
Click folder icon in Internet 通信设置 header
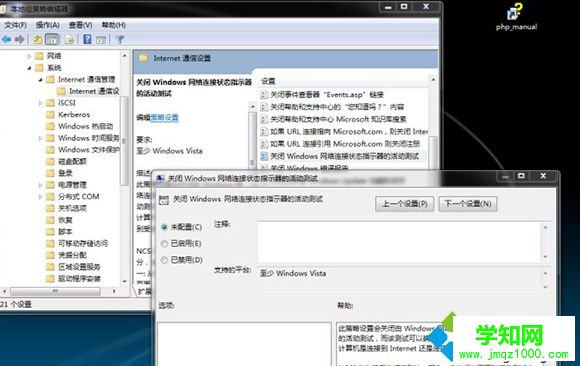(x=144, y=58)
